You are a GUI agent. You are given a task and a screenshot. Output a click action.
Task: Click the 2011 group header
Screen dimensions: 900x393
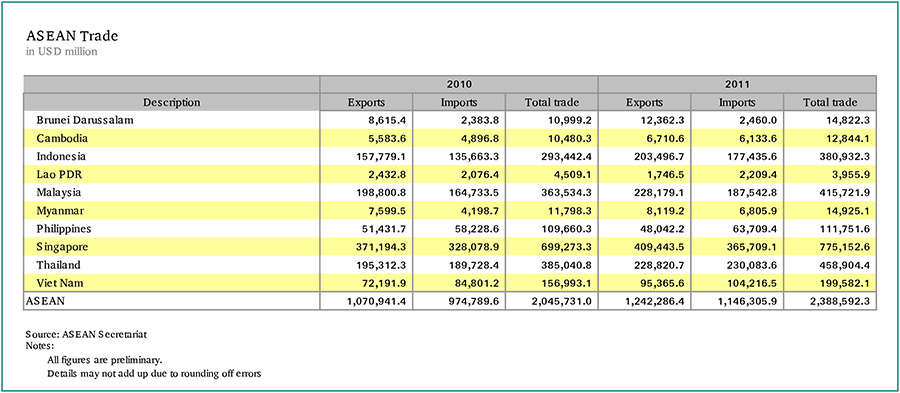coord(737,84)
